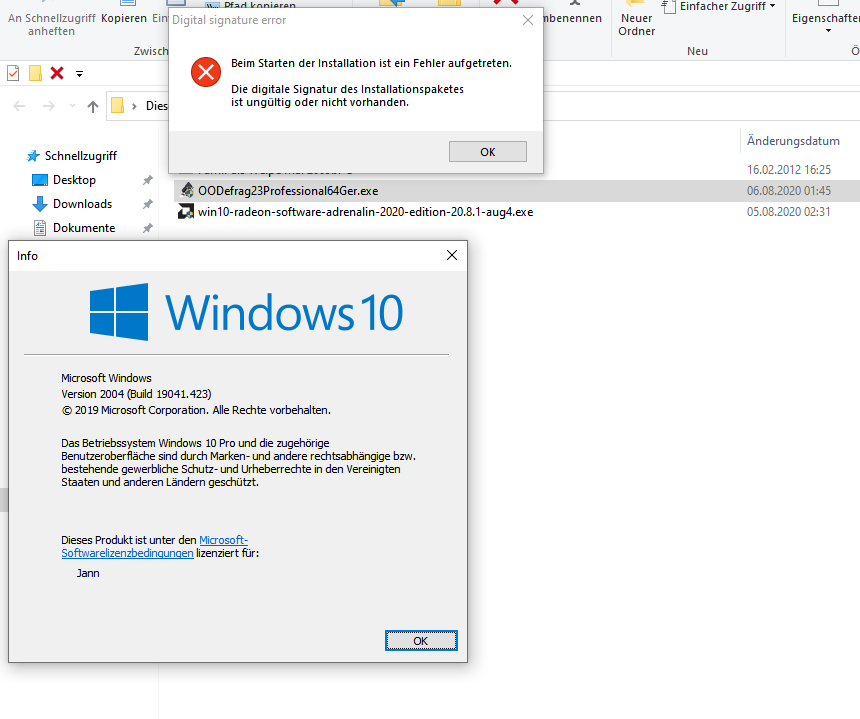Open the Quick Access Toolbar customize dropdown
The height and width of the screenshot is (719, 860).
click(x=80, y=73)
